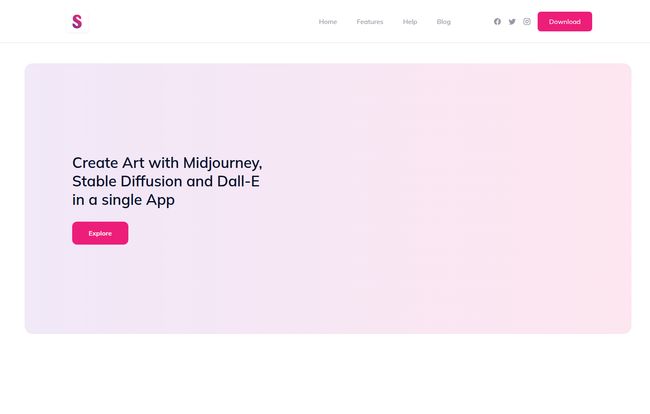Viewport: 650px width, 414px height.
Task: Open the Instagram social icon
Action: click(x=526, y=22)
